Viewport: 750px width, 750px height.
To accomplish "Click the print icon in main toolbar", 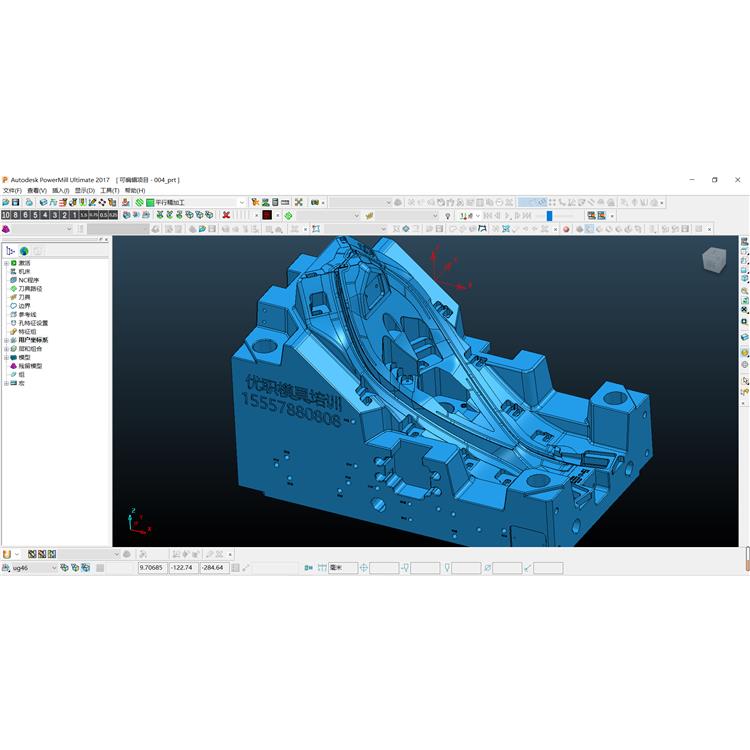I will [x=29, y=202].
